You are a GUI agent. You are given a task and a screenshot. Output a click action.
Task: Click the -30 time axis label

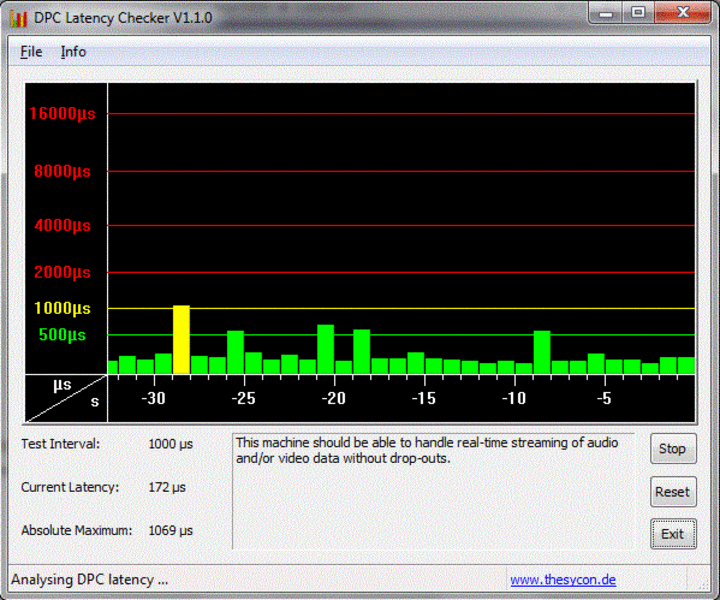click(153, 398)
